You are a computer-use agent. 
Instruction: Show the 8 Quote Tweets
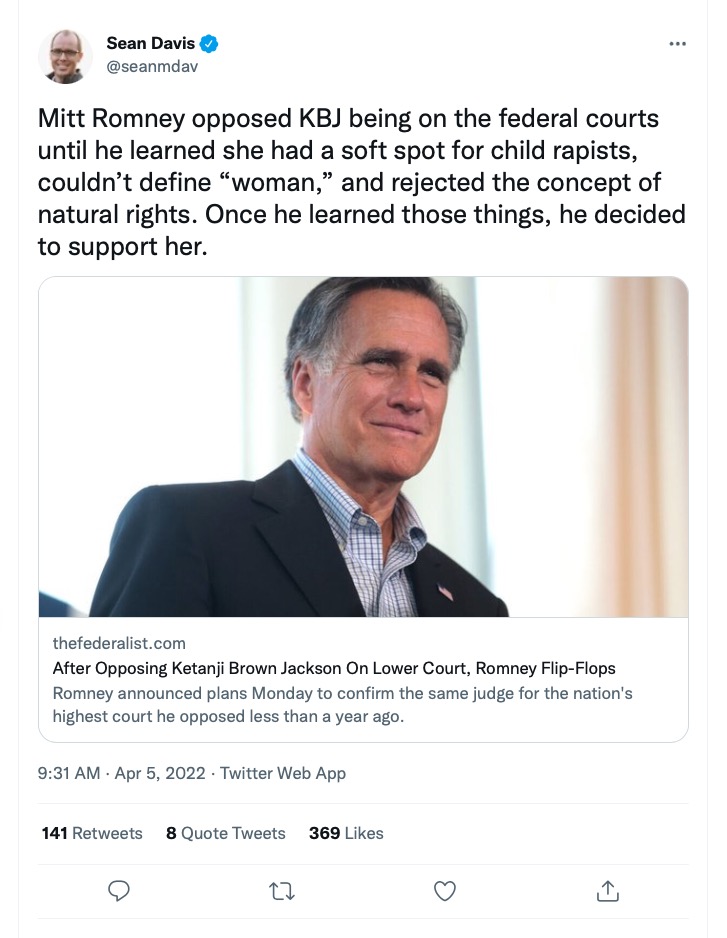pyautogui.click(x=226, y=833)
